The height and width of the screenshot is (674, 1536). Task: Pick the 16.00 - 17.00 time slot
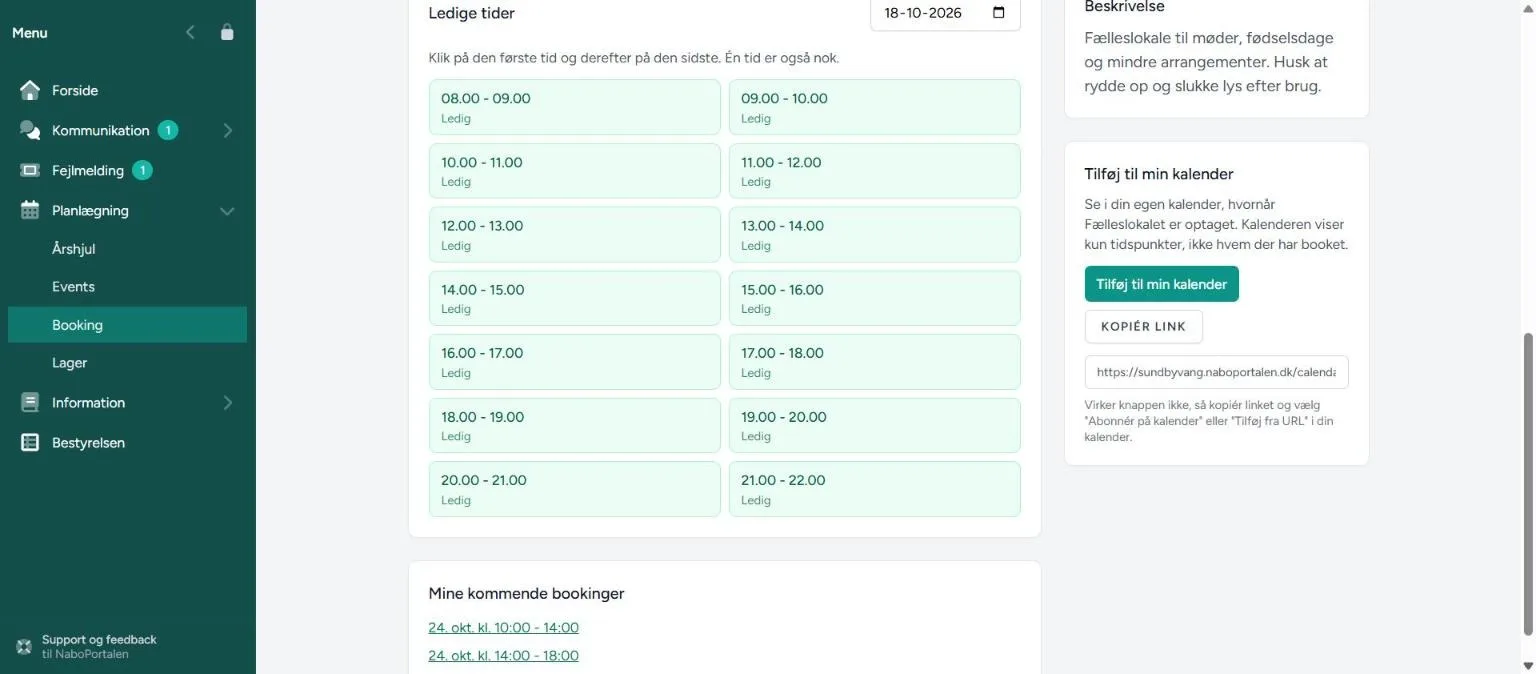575,362
